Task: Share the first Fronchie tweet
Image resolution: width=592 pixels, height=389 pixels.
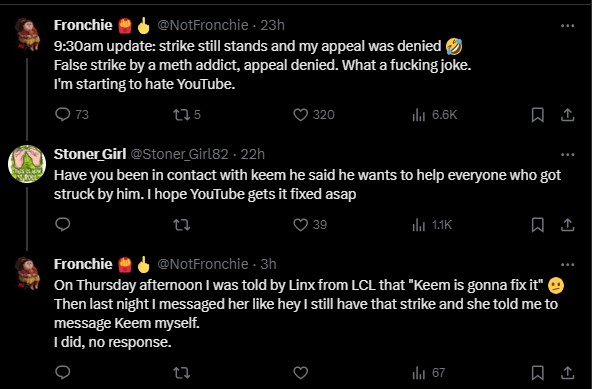Action: point(567,115)
